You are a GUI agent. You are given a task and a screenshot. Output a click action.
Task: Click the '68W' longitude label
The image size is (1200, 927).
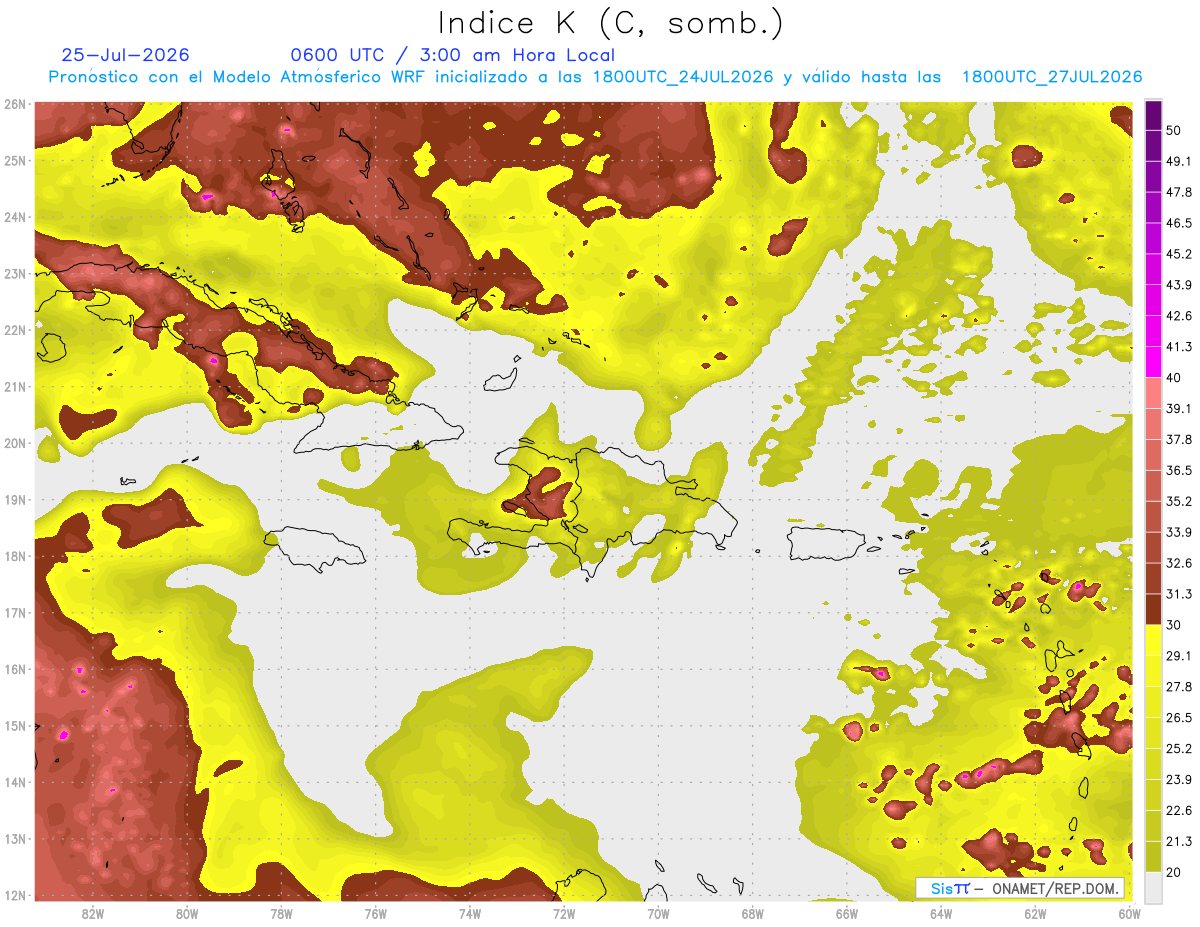(752, 914)
